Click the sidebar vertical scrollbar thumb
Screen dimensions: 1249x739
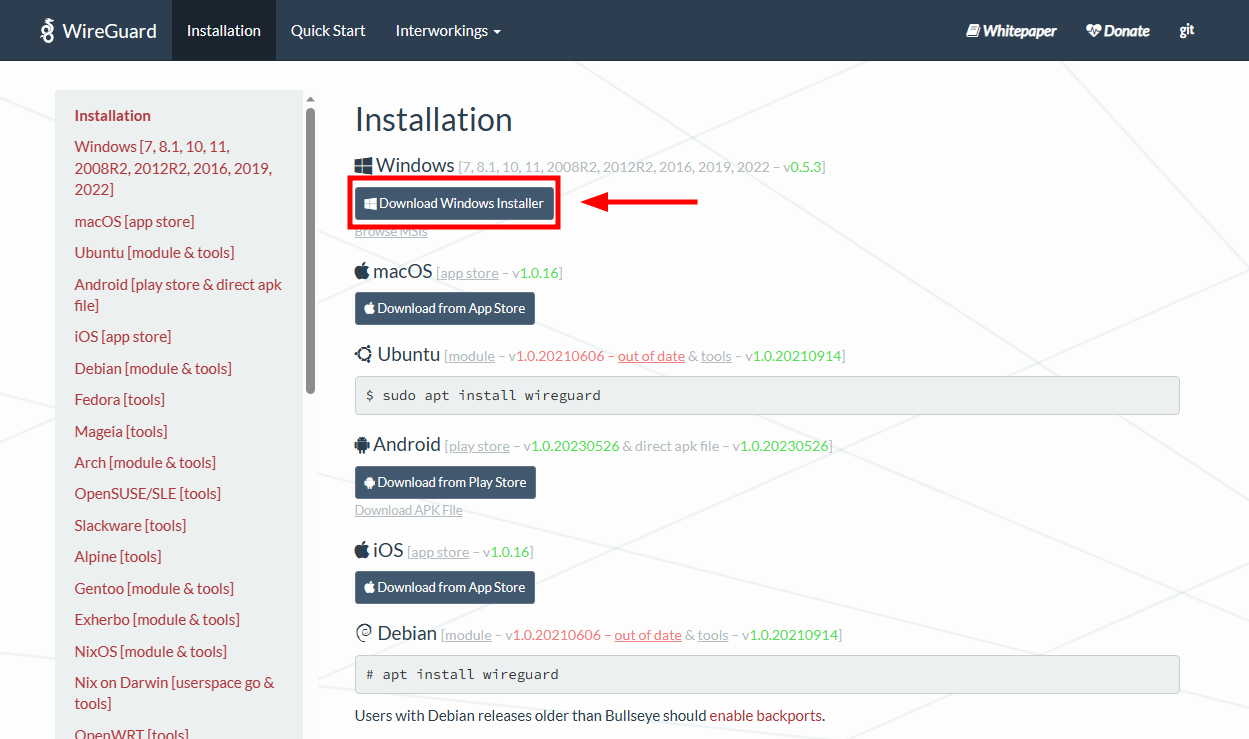(310, 250)
